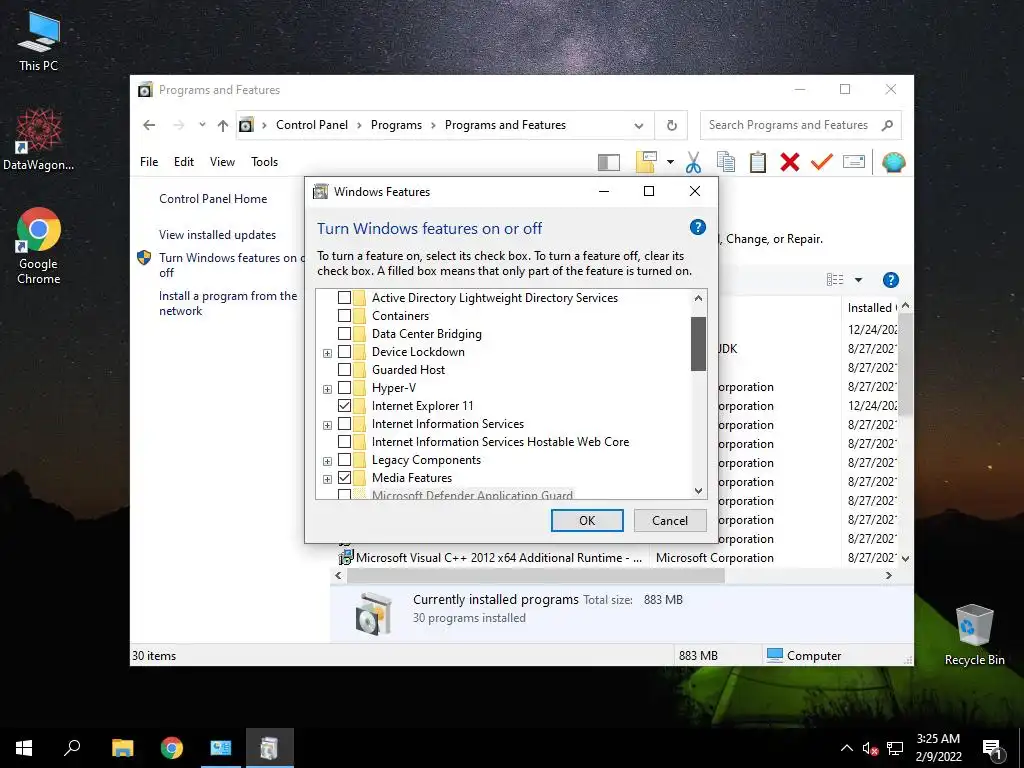
Task: Click the preview pane toolbar icon
Action: point(608,162)
